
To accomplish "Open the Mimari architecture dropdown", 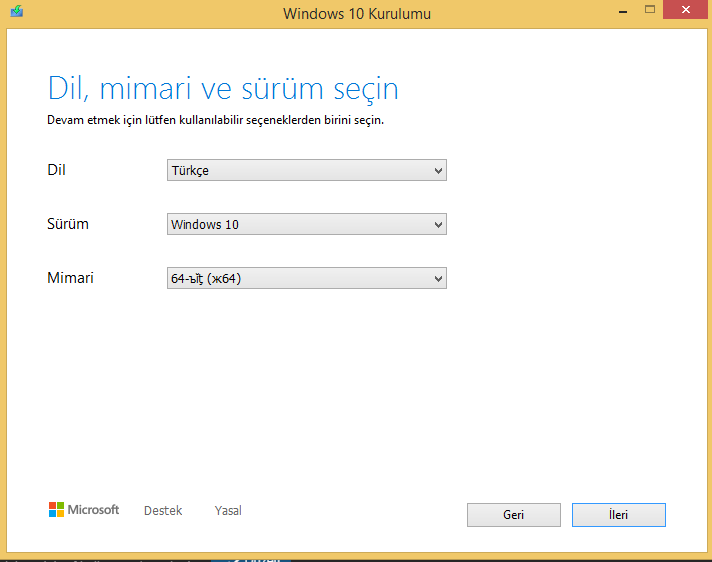I will click(307, 278).
